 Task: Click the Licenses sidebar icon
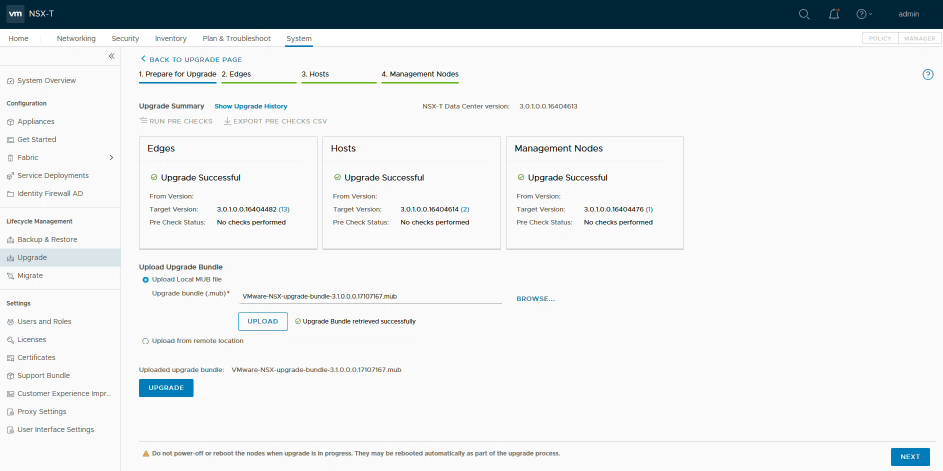tap(10, 340)
